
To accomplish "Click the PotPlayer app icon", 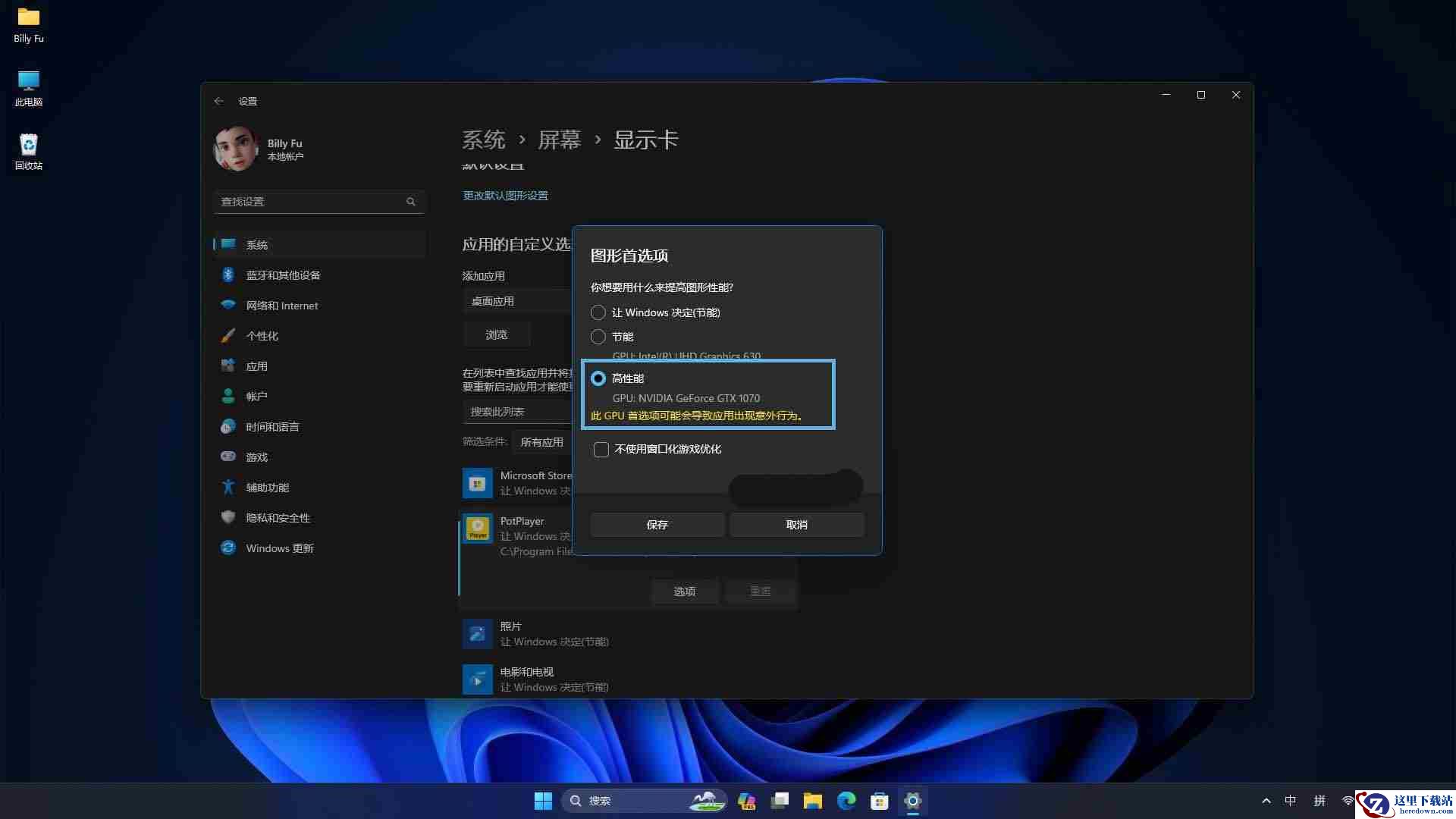I will pyautogui.click(x=478, y=529).
